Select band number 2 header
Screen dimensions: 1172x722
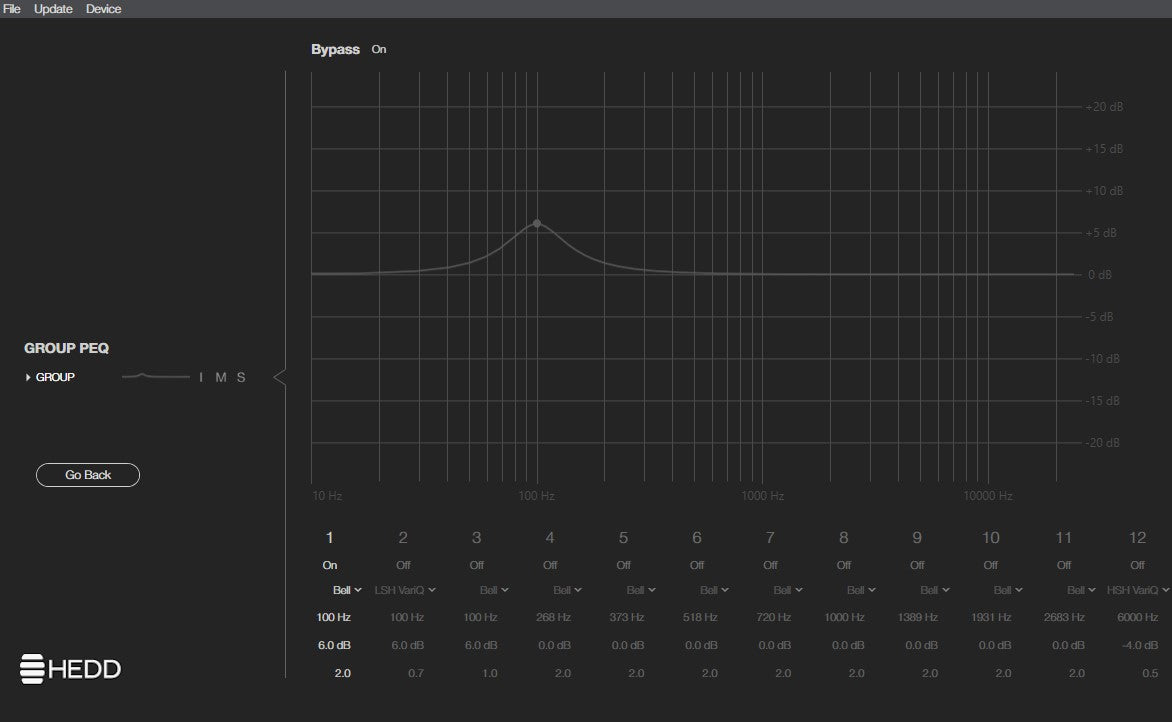tap(403, 537)
